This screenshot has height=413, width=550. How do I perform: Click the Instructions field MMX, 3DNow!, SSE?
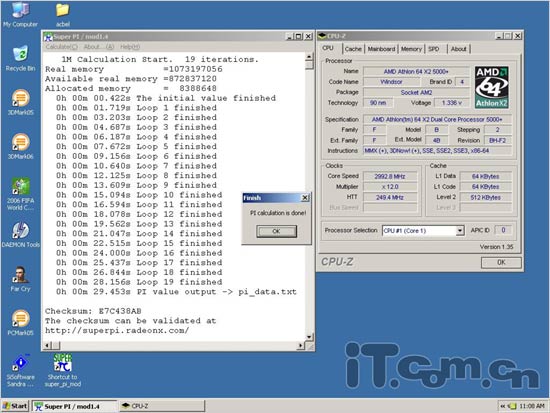pos(437,151)
